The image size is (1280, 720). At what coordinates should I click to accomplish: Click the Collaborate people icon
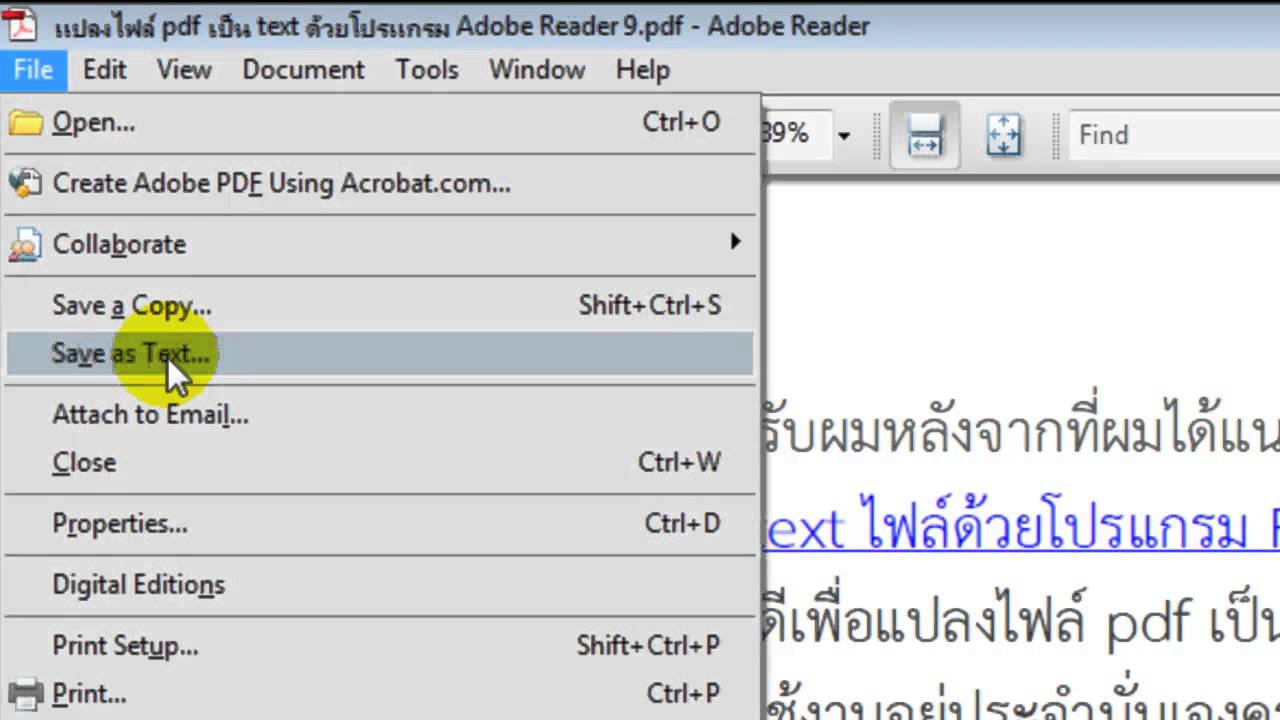coord(25,245)
